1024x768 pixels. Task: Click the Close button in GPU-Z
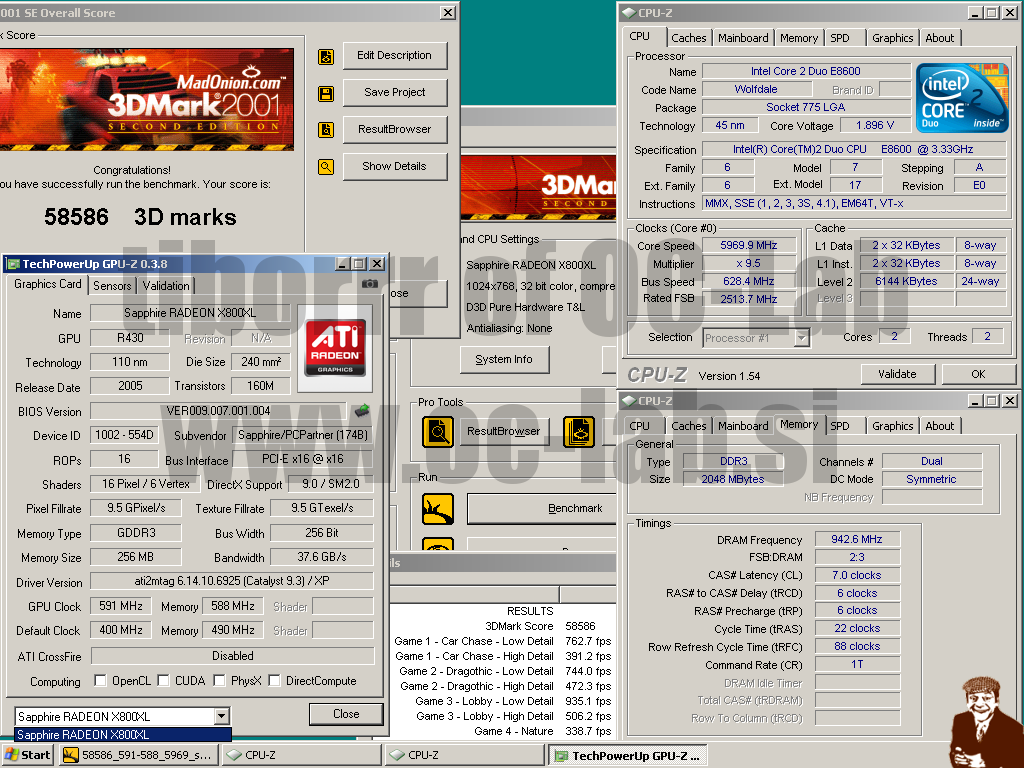[346, 714]
